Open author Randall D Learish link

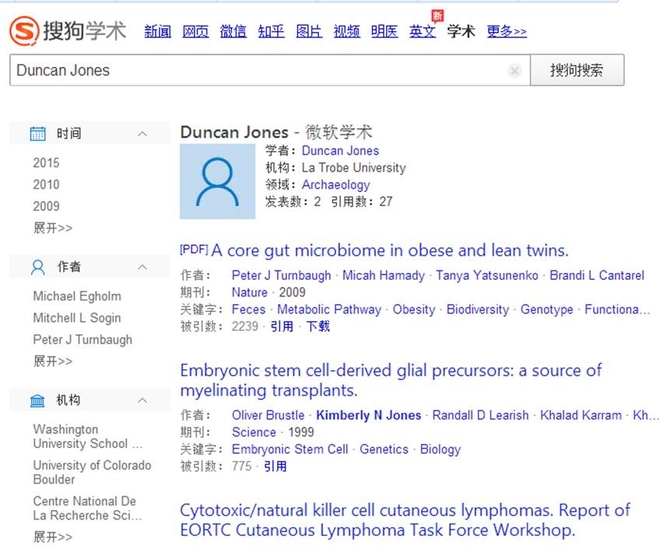(x=480, y=415)
